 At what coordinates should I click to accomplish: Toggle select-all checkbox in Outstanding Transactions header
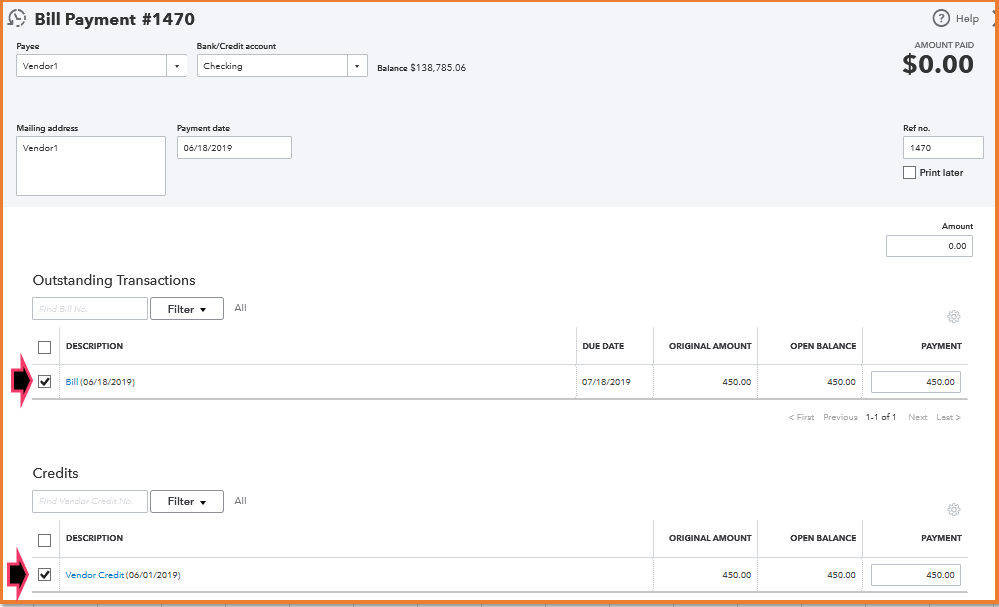click(x=45, y=347)
